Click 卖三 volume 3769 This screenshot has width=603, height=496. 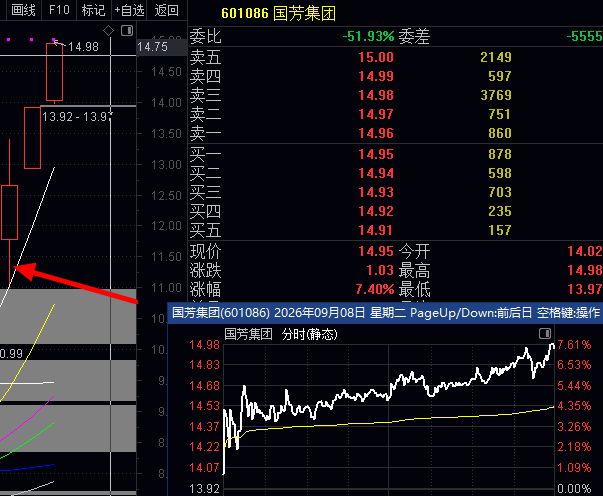click(496, 95)
